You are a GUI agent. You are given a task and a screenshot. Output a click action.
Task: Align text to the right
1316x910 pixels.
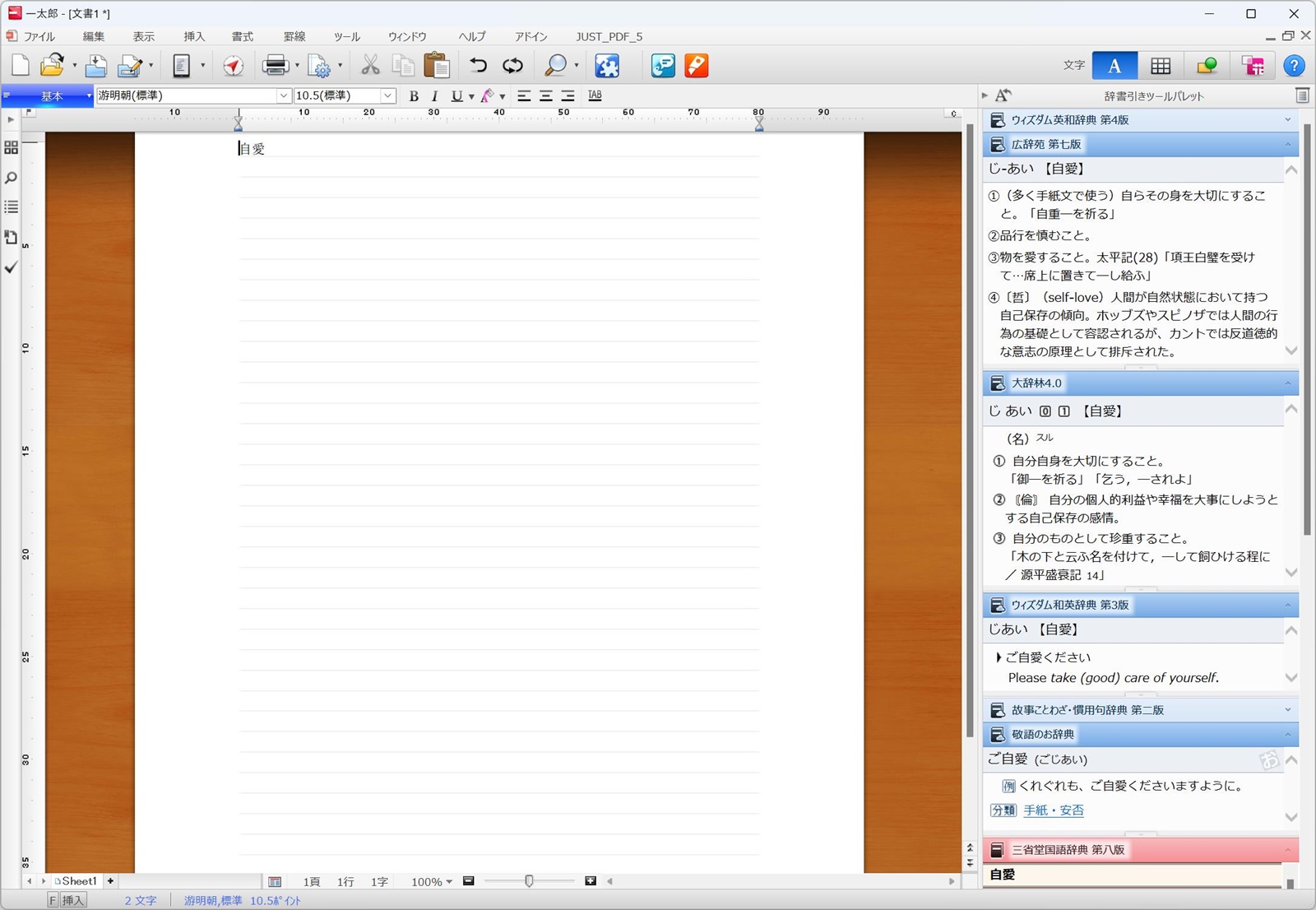click(x=568, y=95)
